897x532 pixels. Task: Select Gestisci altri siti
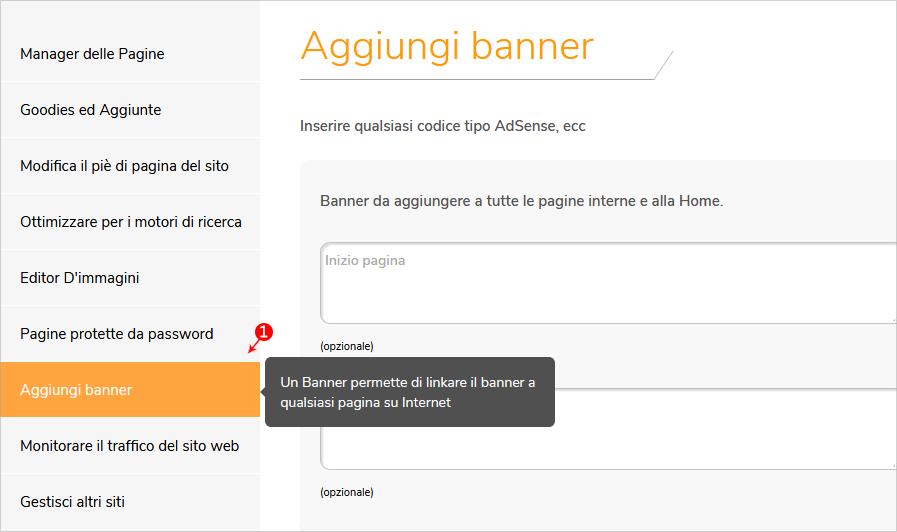point(130,502)
